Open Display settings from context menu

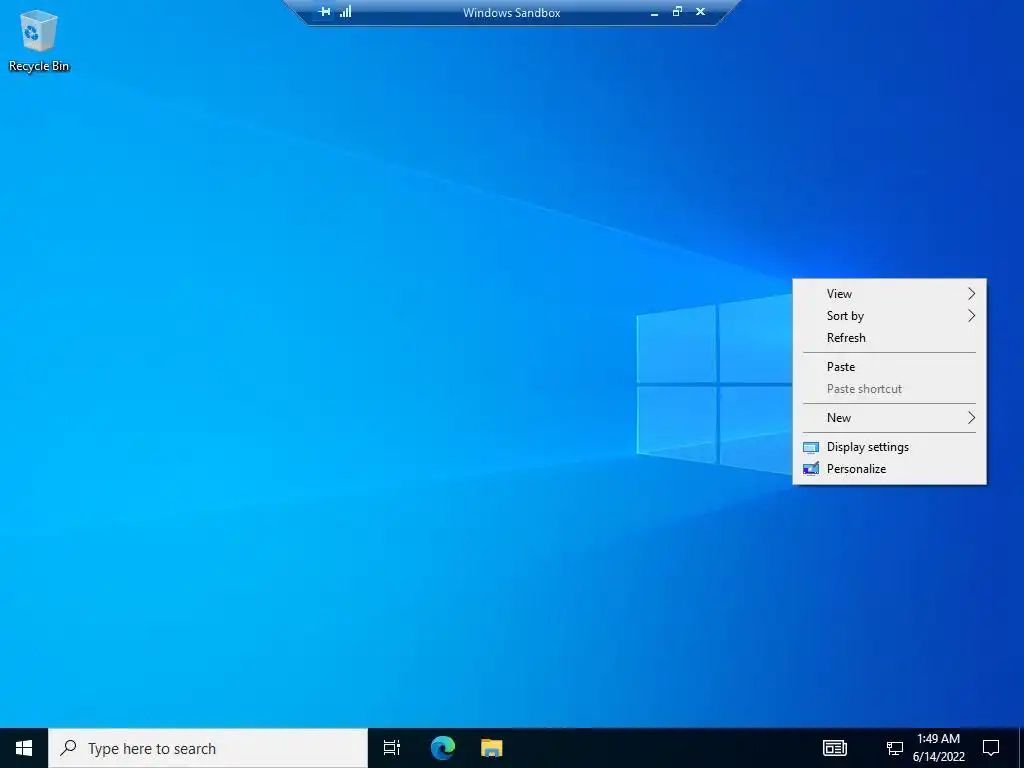[x=889, y=447]
